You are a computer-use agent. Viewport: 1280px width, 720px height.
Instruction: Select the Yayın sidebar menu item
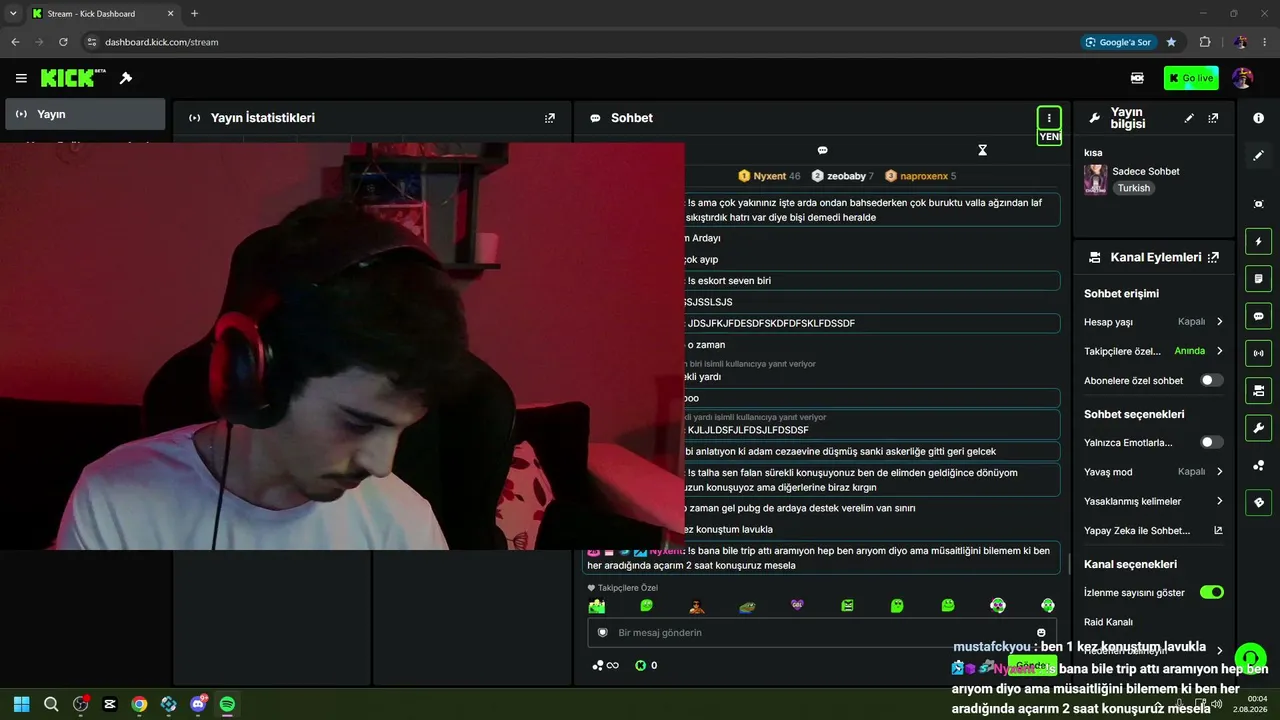pyautogui.click(x=85, y=114)
